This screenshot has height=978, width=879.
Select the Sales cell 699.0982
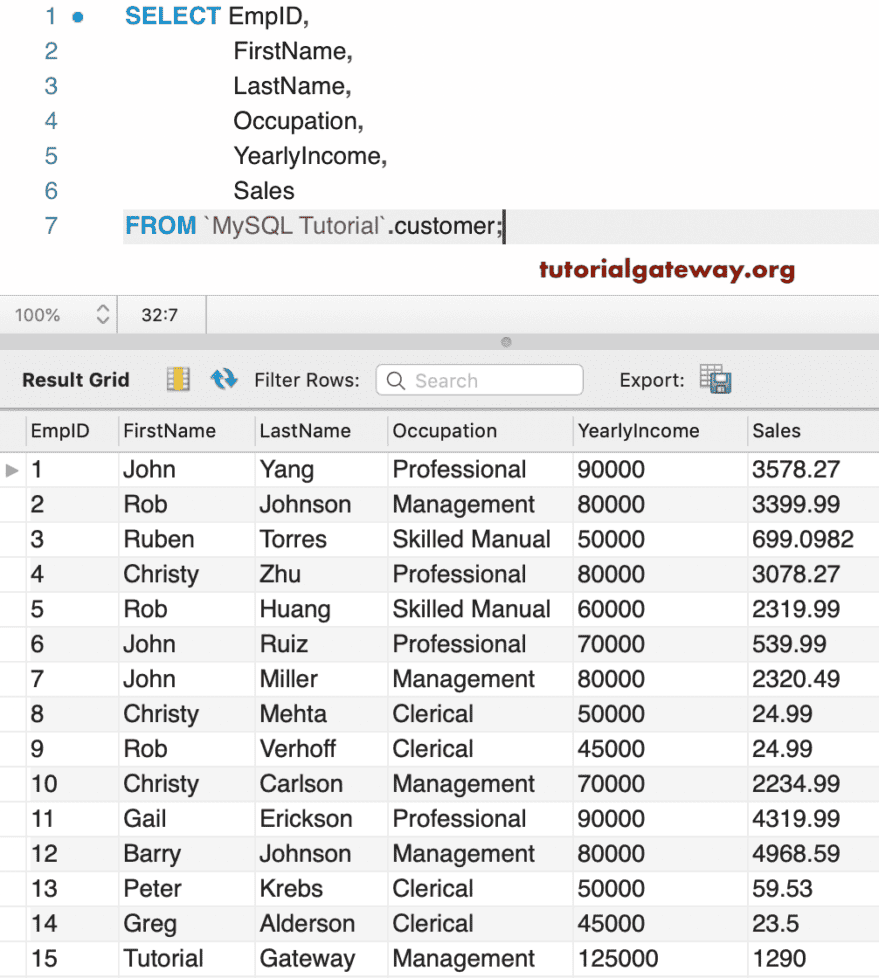click(813, 540)
